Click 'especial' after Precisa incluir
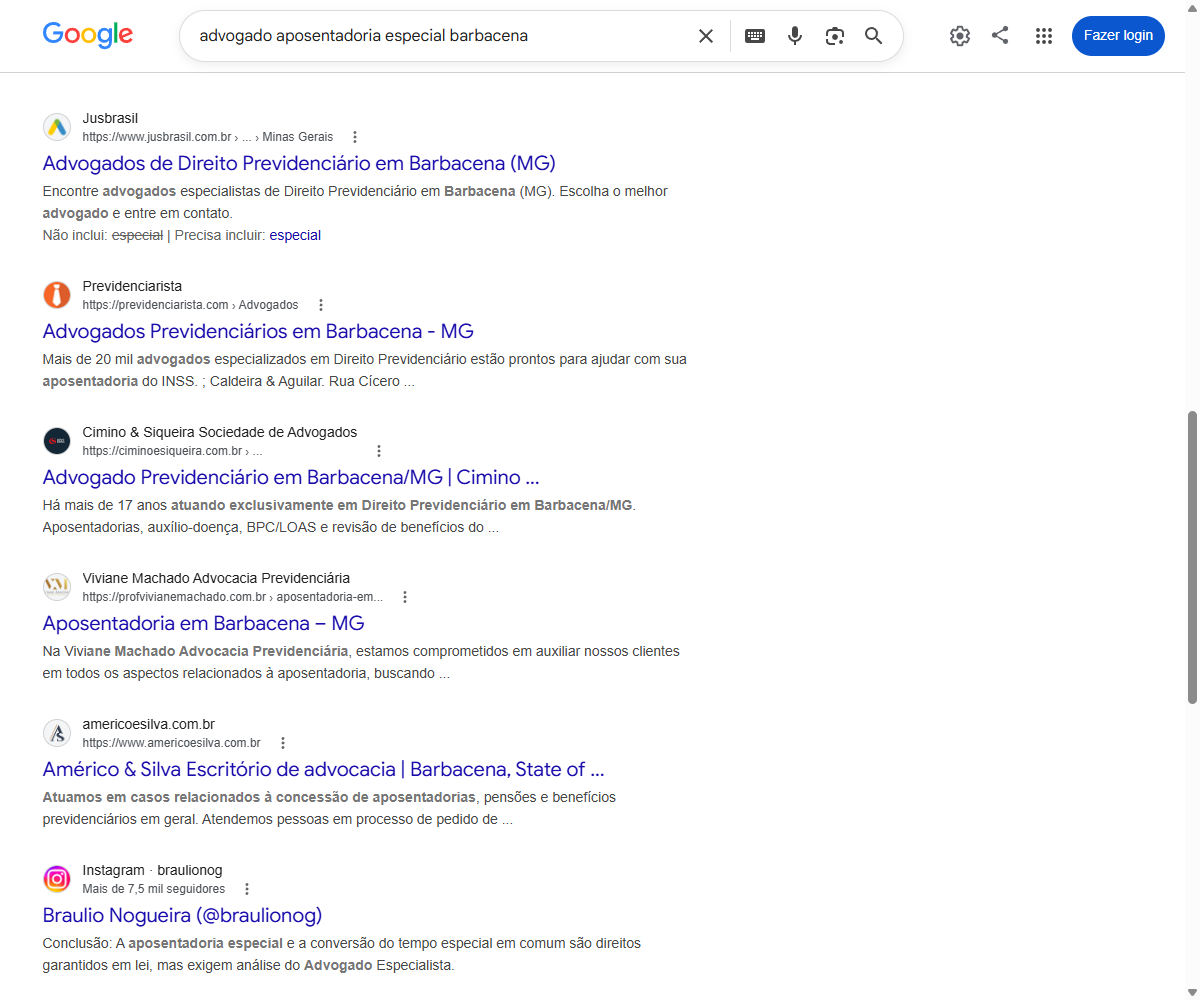 pos(295,236)
